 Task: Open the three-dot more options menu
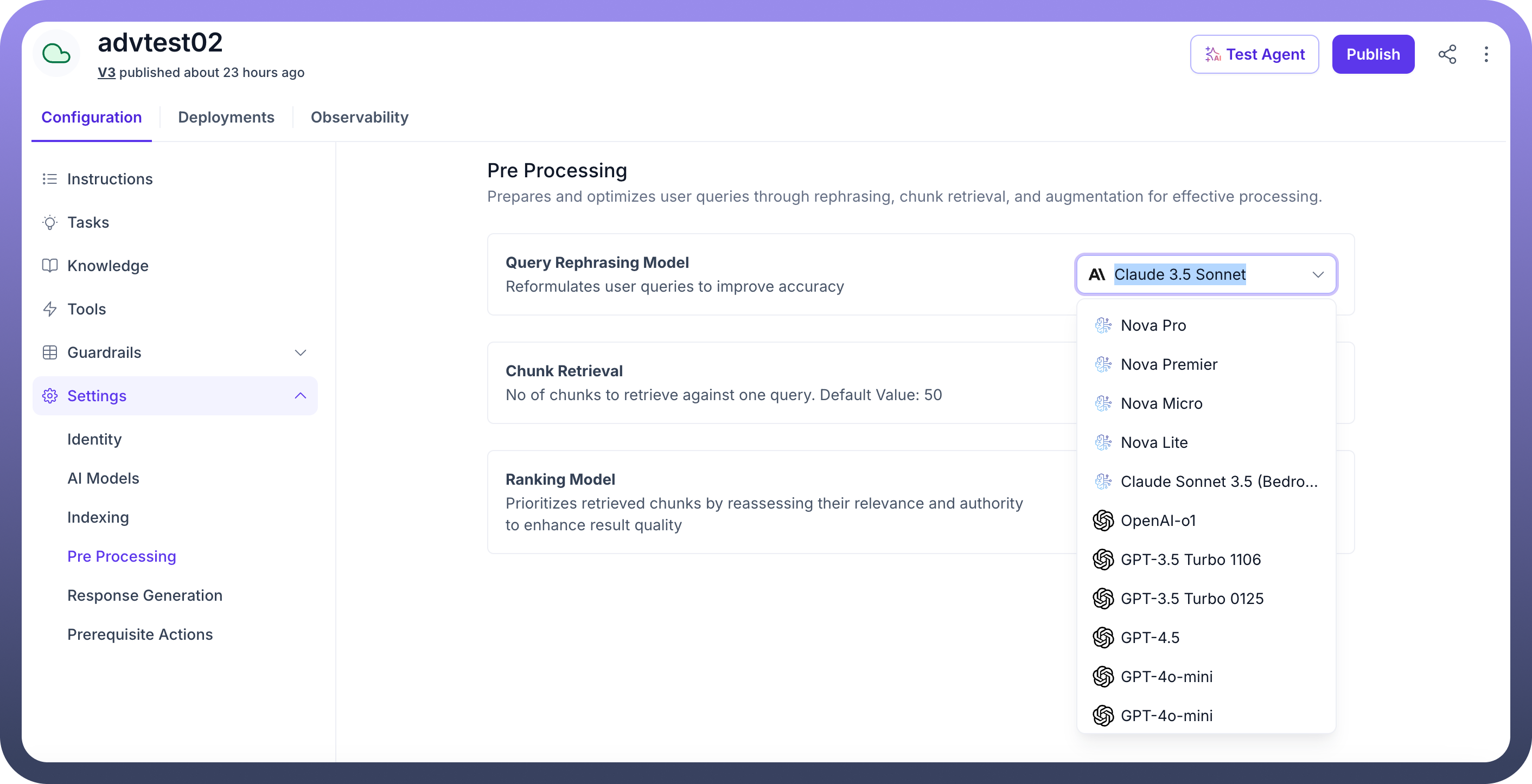1486,54
